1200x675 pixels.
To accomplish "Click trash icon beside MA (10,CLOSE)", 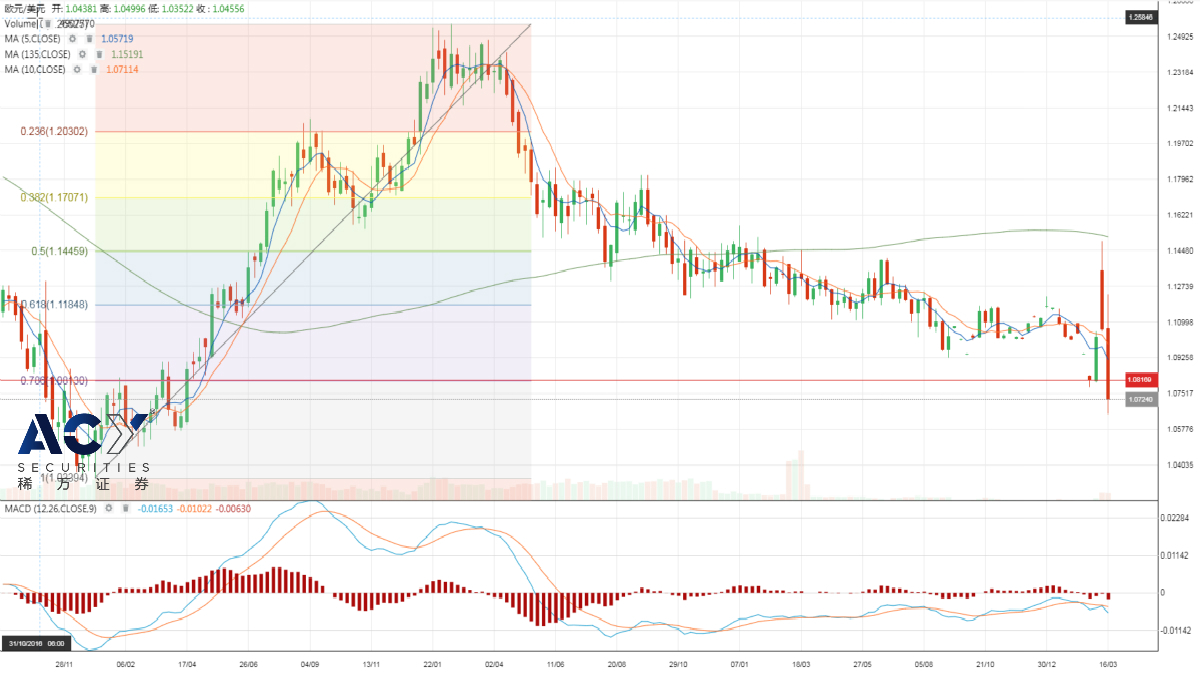I will (93, 70).
